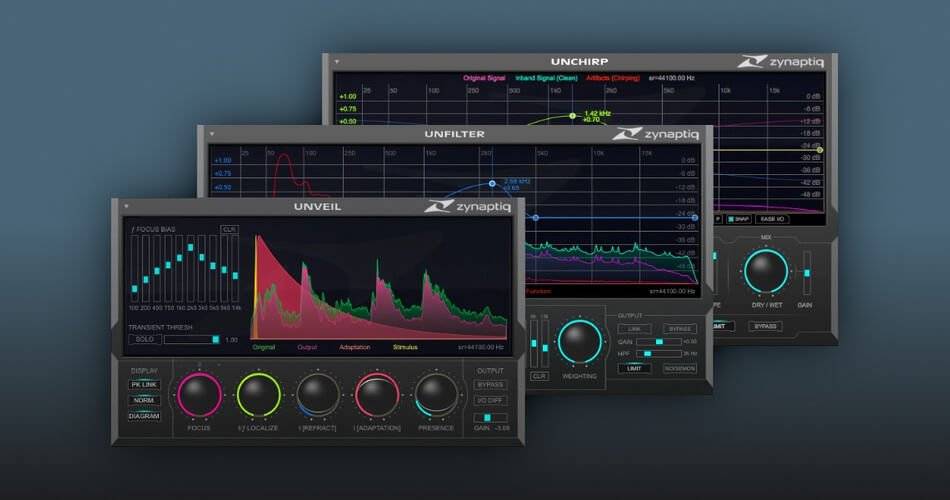Click the UNFILTER output GAIN slider

point(659,342)
